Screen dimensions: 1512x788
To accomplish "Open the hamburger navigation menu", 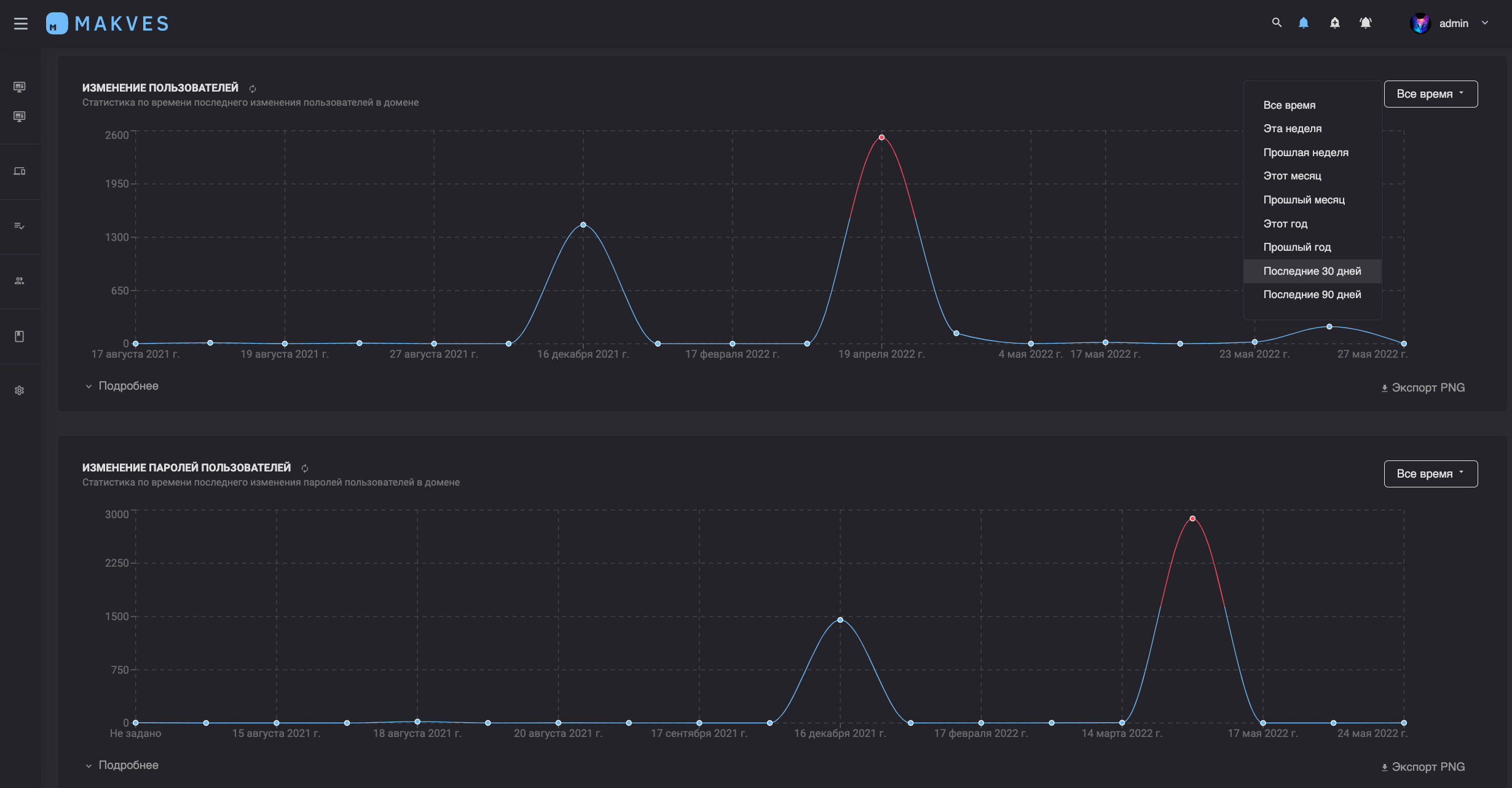I will tap(21, 23).
